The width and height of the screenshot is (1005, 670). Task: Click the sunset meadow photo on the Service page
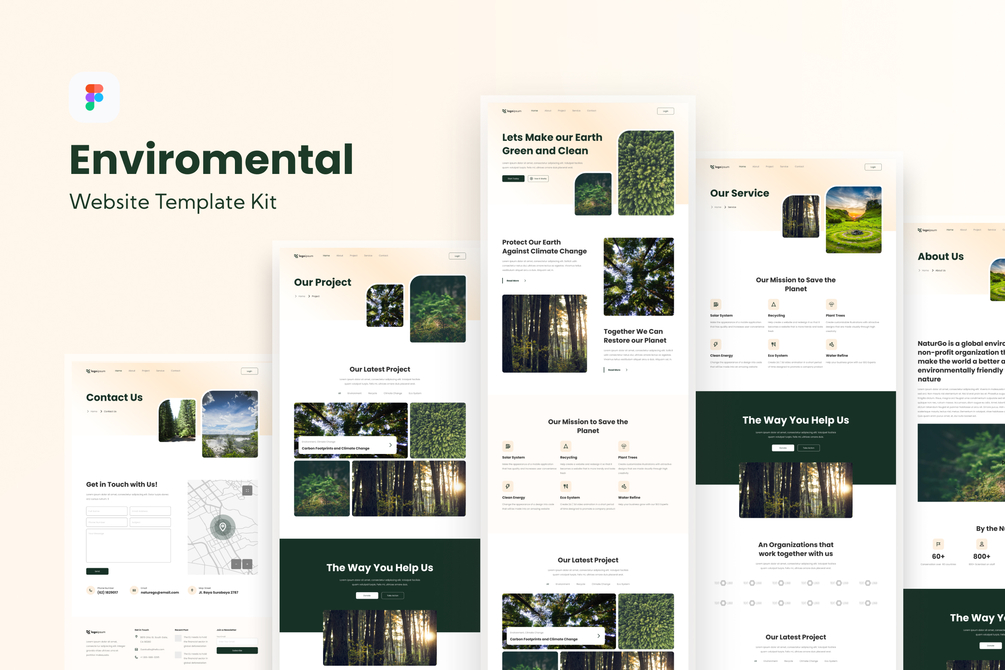tap(854, 219)
